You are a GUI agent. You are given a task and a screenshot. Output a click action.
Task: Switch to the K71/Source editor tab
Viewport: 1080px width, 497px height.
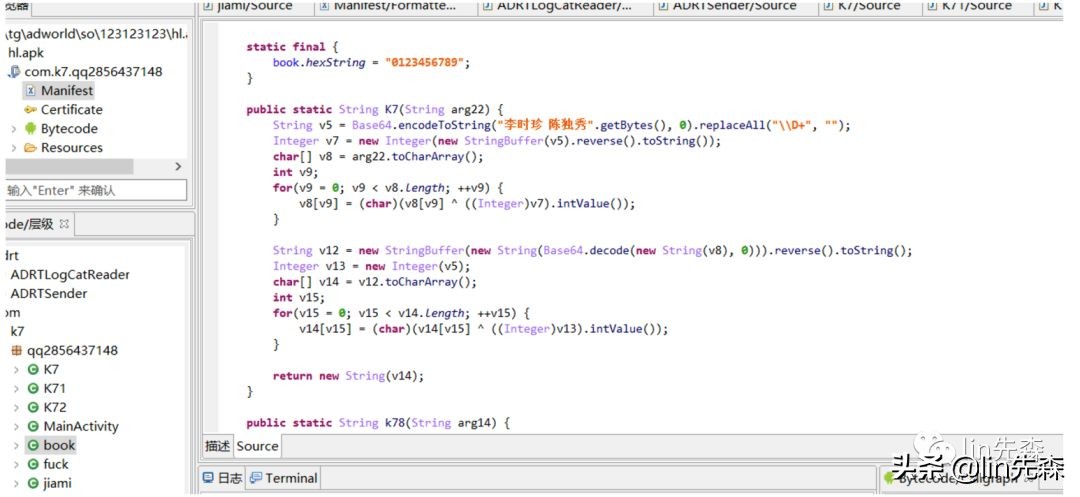(977, 6)
